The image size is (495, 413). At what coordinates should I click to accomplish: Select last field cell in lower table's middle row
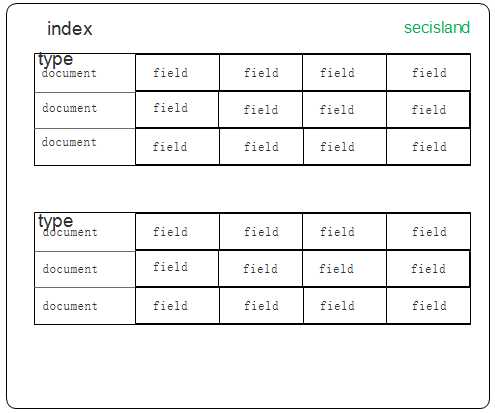point(428,269)
